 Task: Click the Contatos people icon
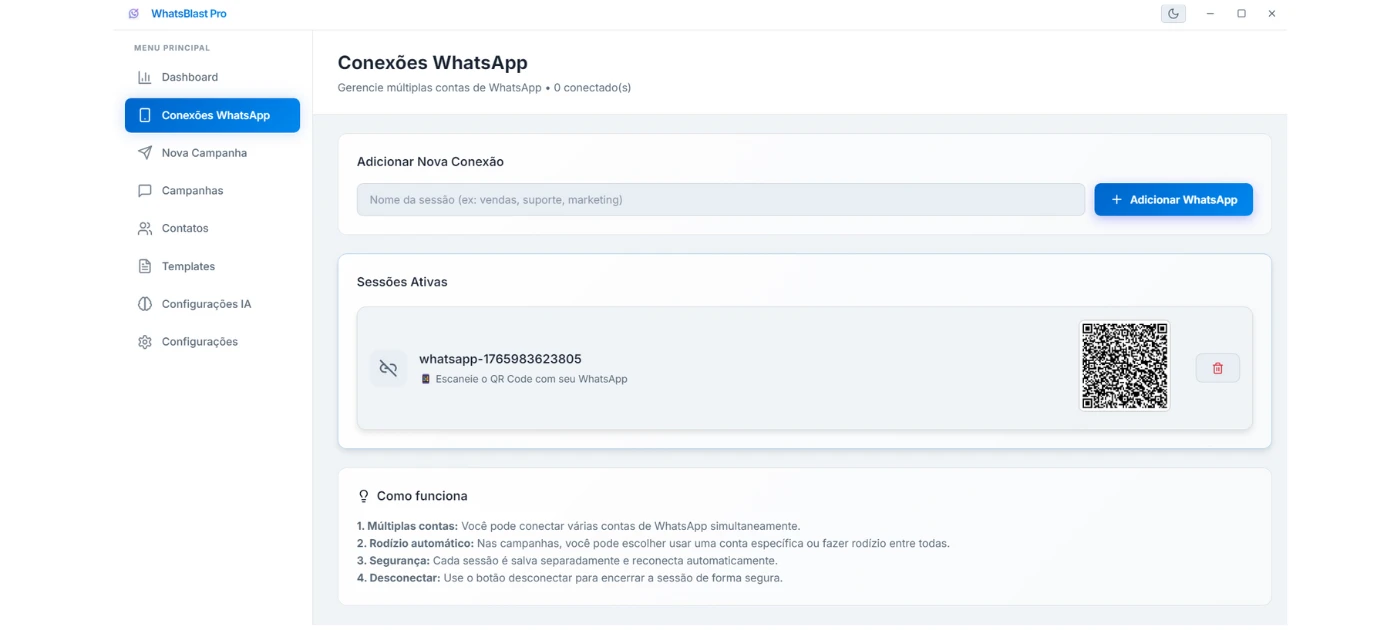click(144, 229)
